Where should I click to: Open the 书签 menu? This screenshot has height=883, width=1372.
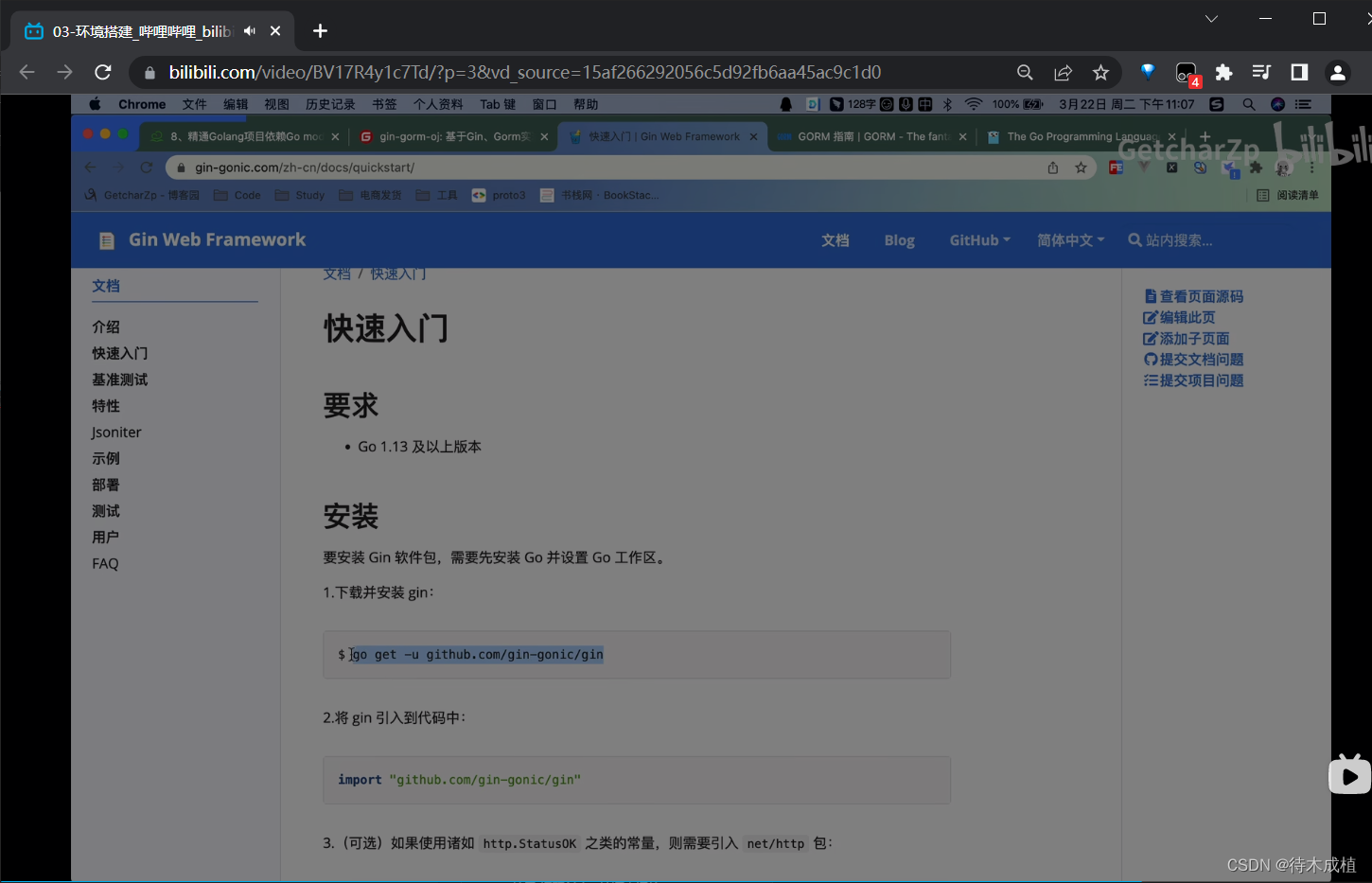tap(384, 104)
